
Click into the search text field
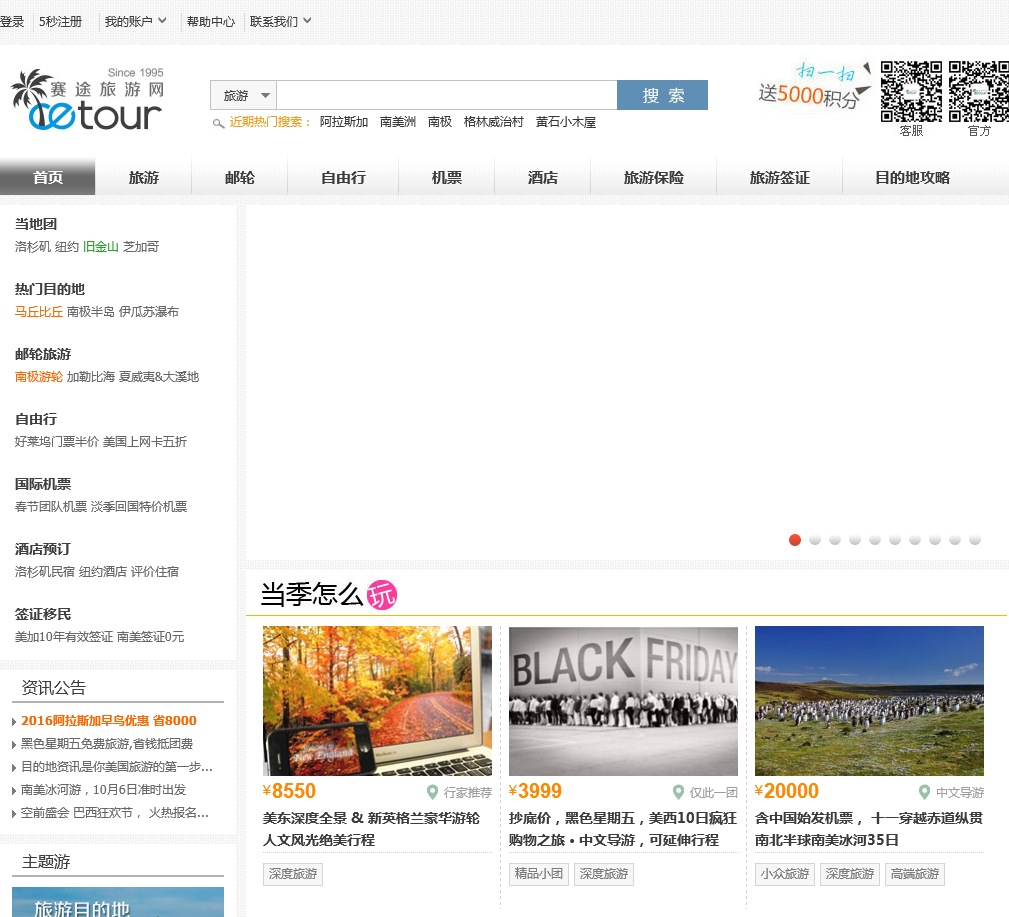pos(447,95)
